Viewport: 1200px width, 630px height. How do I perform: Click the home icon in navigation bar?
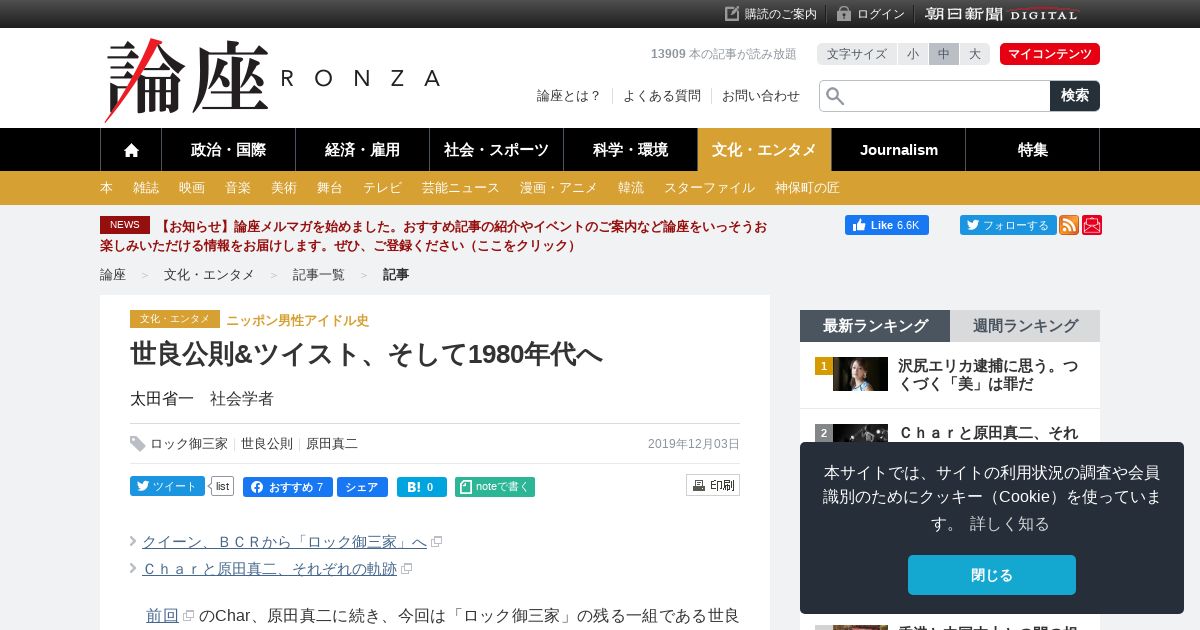point(131,150)
